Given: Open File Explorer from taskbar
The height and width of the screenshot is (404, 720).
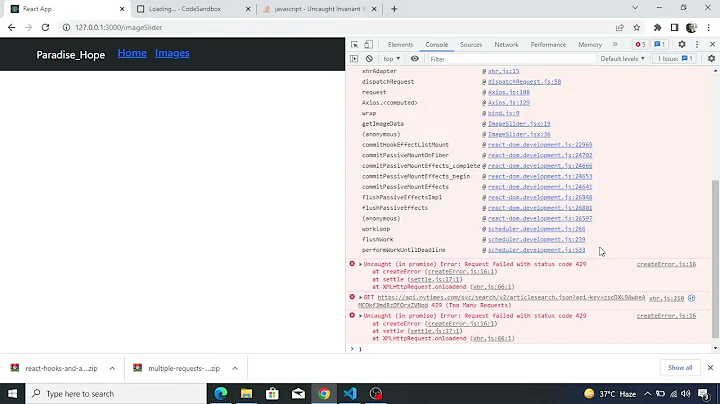Looking at the screenshot, I should click(x=247, y=394).
